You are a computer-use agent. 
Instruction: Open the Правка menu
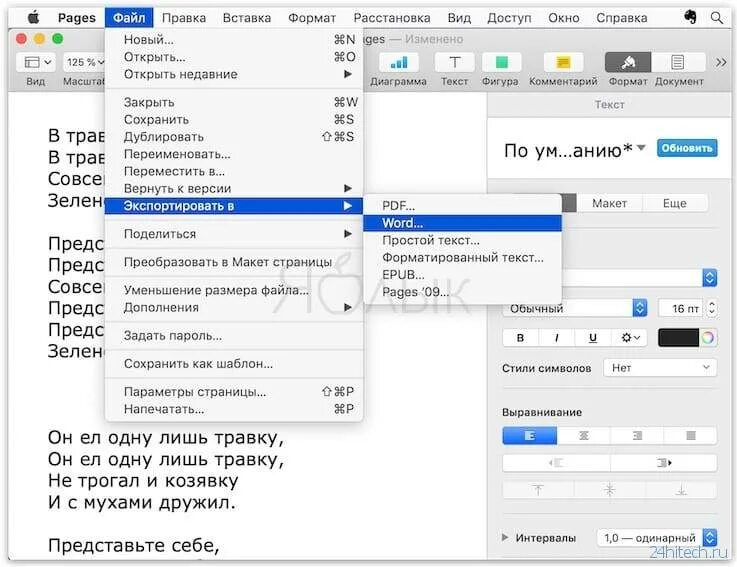coord(184,18)
